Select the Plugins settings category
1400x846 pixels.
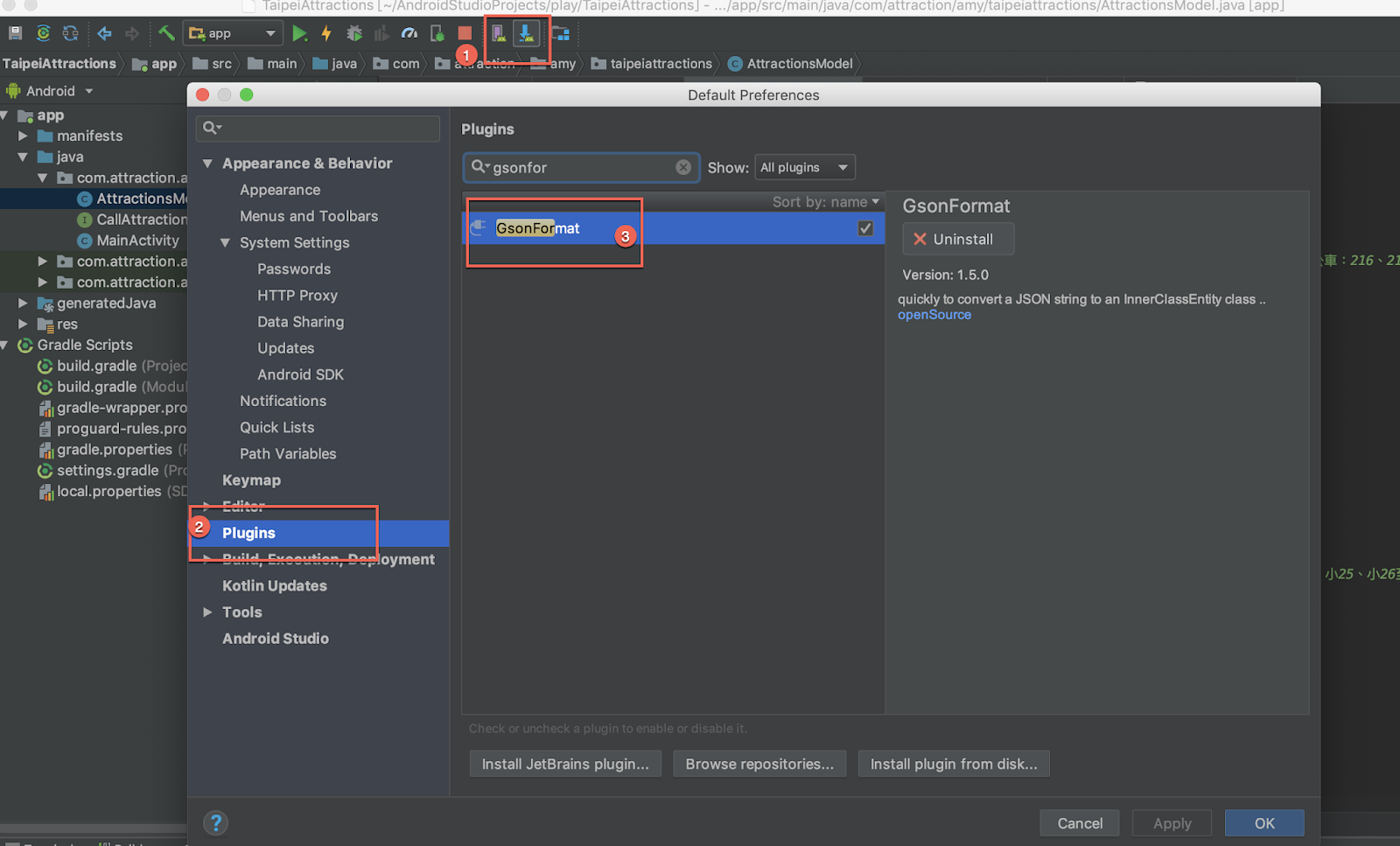pos(318,533)
